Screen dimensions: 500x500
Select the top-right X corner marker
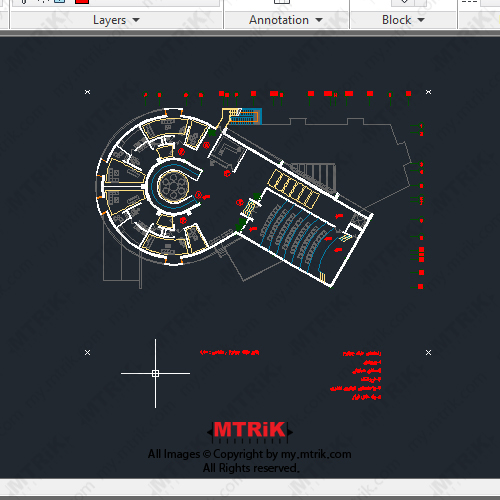tap(429, 92)
